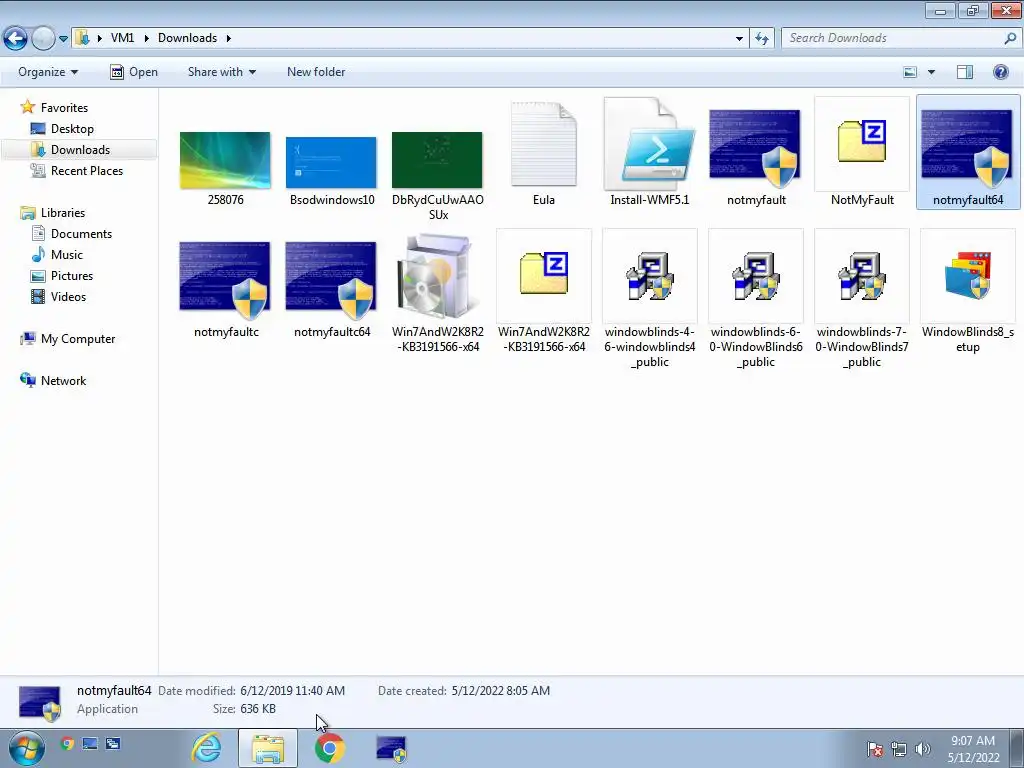Select the Install-WMF5.1 PowerShell script icon
The width and height of the screenshot is (1024, 768).
click(650, 144)
